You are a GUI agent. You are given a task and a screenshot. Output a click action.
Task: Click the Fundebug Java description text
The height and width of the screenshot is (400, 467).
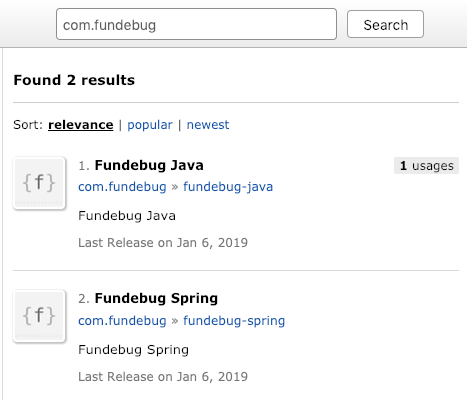coord(127,216)
